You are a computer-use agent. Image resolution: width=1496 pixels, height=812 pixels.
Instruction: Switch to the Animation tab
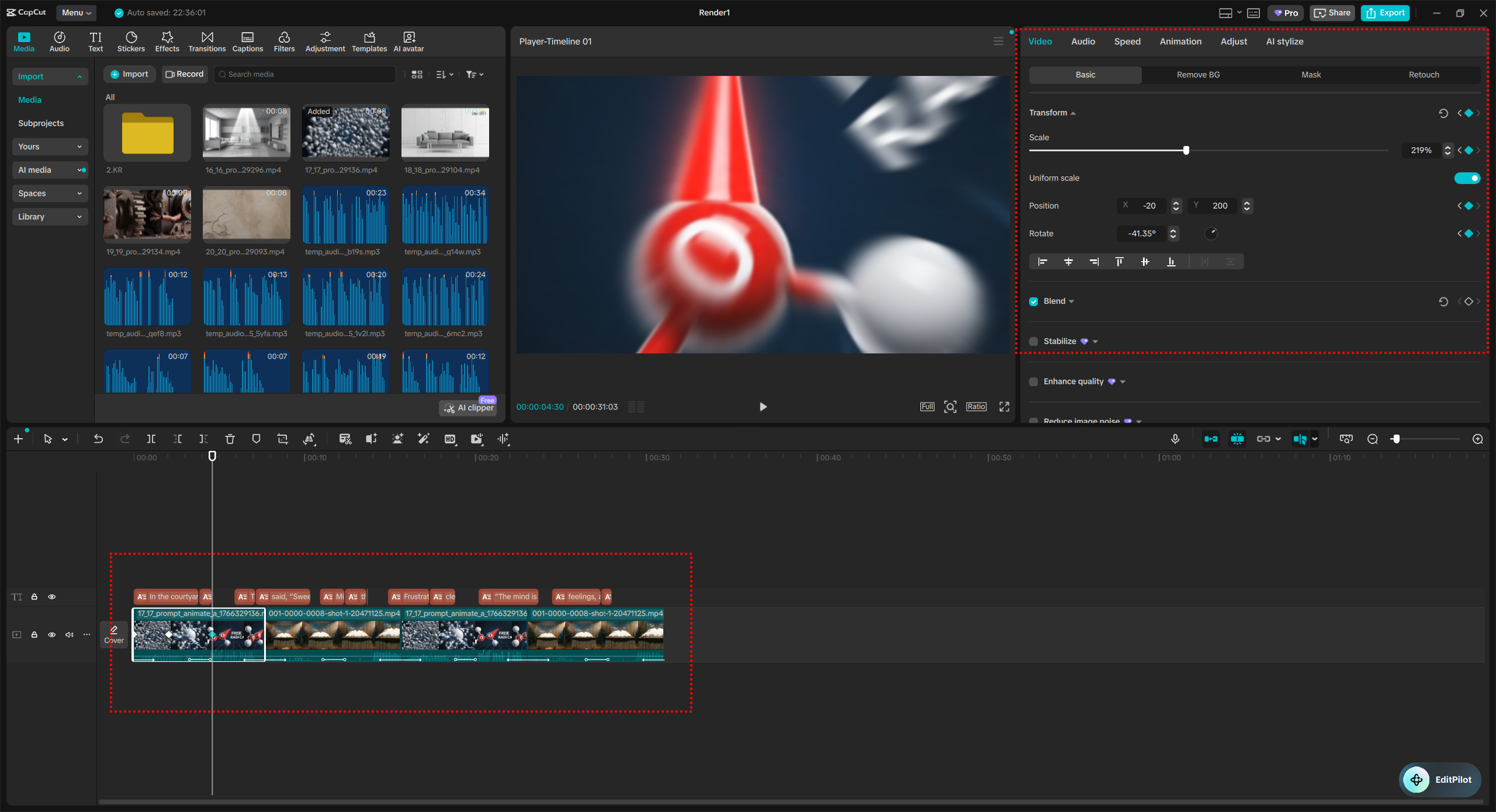[1180, 41]
